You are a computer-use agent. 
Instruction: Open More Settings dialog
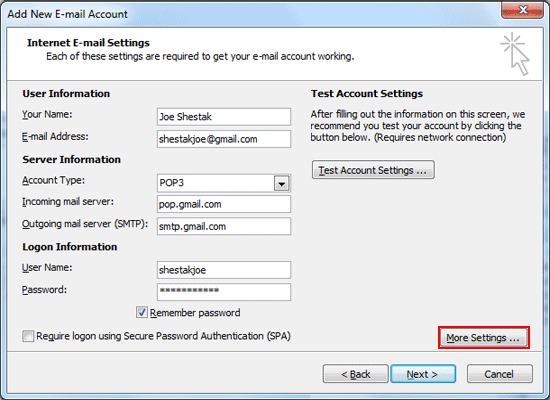(484, 338)
